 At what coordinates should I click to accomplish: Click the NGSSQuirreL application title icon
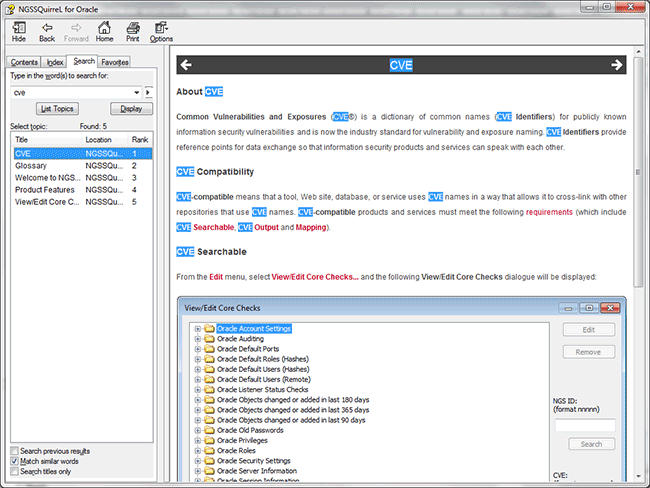tap(10, 9)
